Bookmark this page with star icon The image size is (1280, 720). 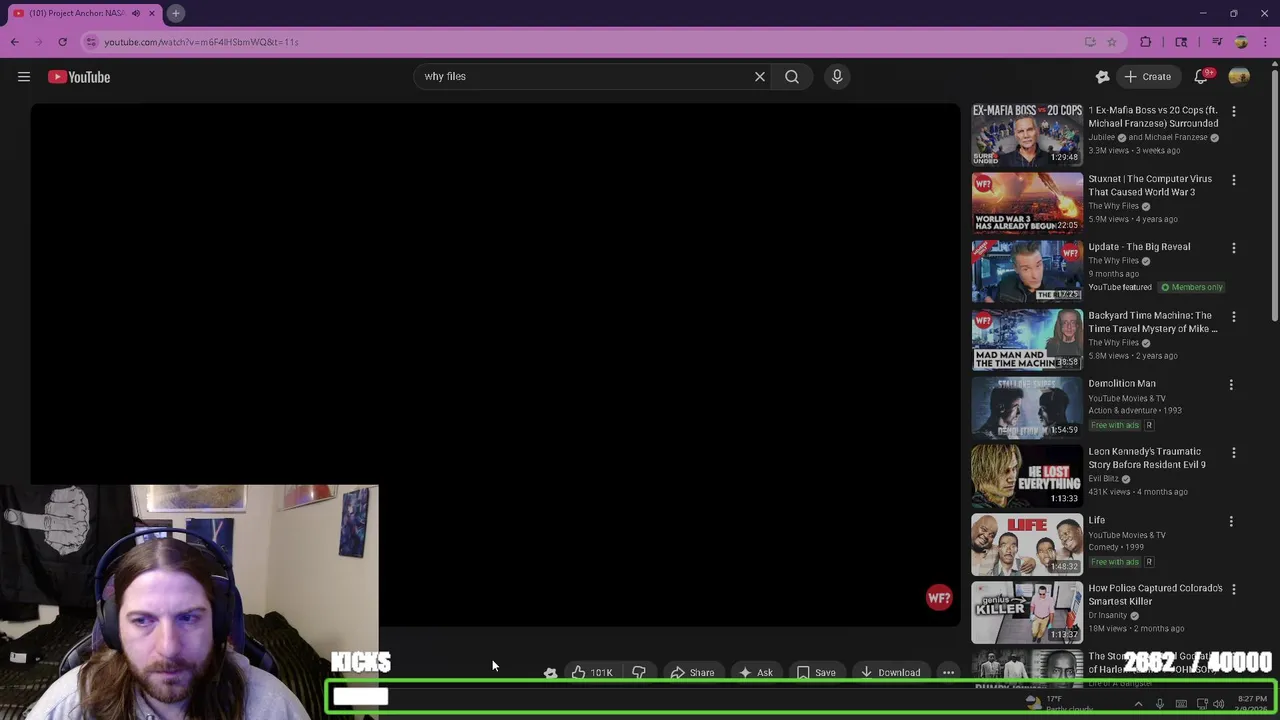point(1111,42)
